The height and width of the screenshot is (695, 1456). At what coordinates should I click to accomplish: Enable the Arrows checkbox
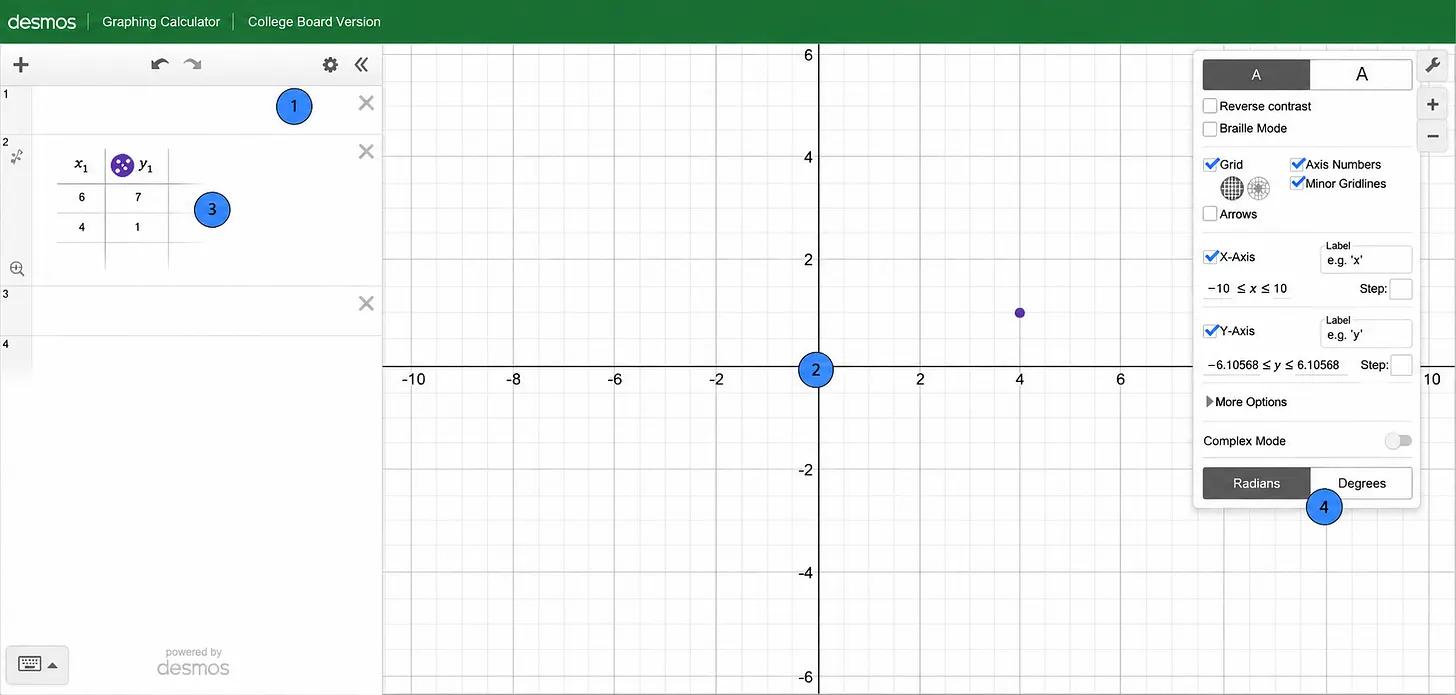[1210, 214]
